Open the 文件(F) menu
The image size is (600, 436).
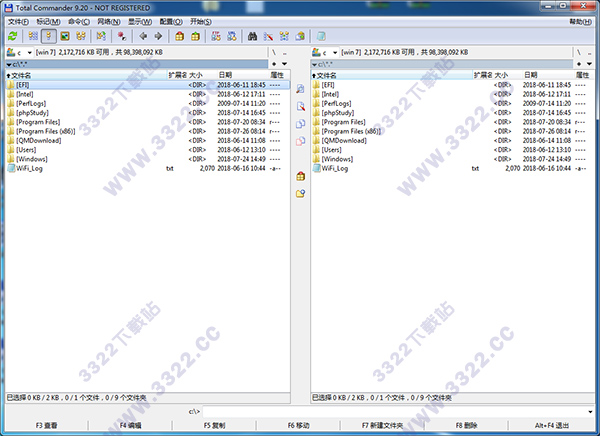tap(18, 22)
